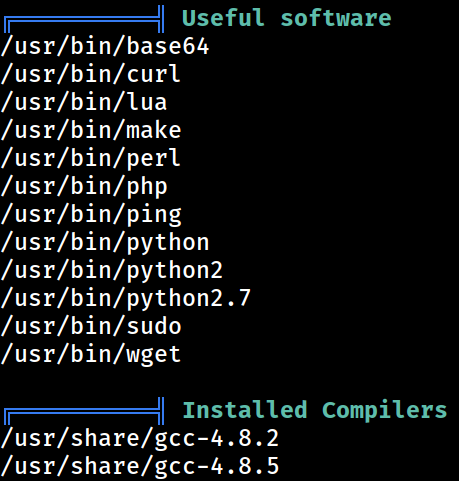The image size is (459, 481).
Task: Click the /usr/bin/python line
Action: click(x=105, y=243)
